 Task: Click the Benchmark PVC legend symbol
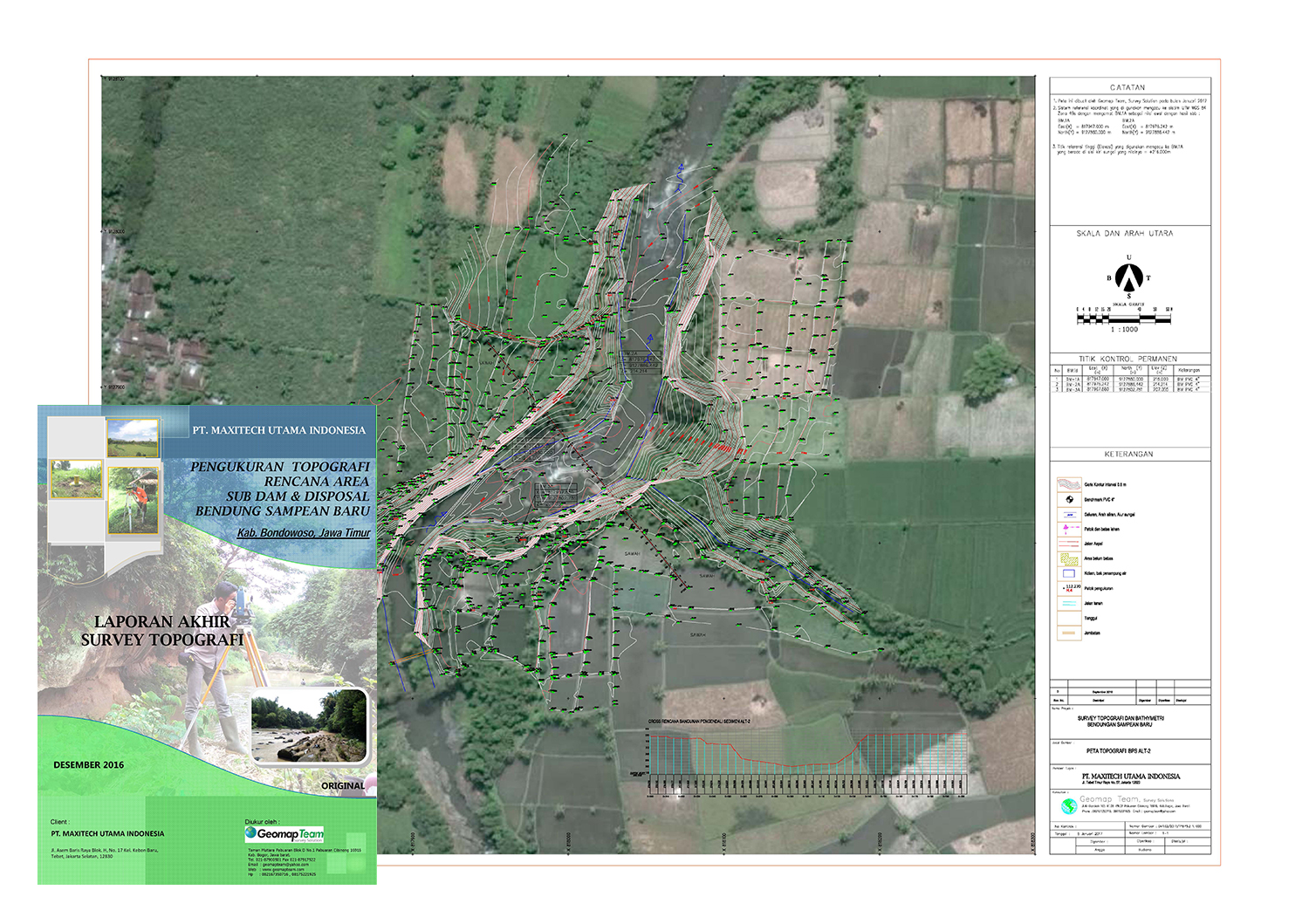click(x=1069, y=499)
